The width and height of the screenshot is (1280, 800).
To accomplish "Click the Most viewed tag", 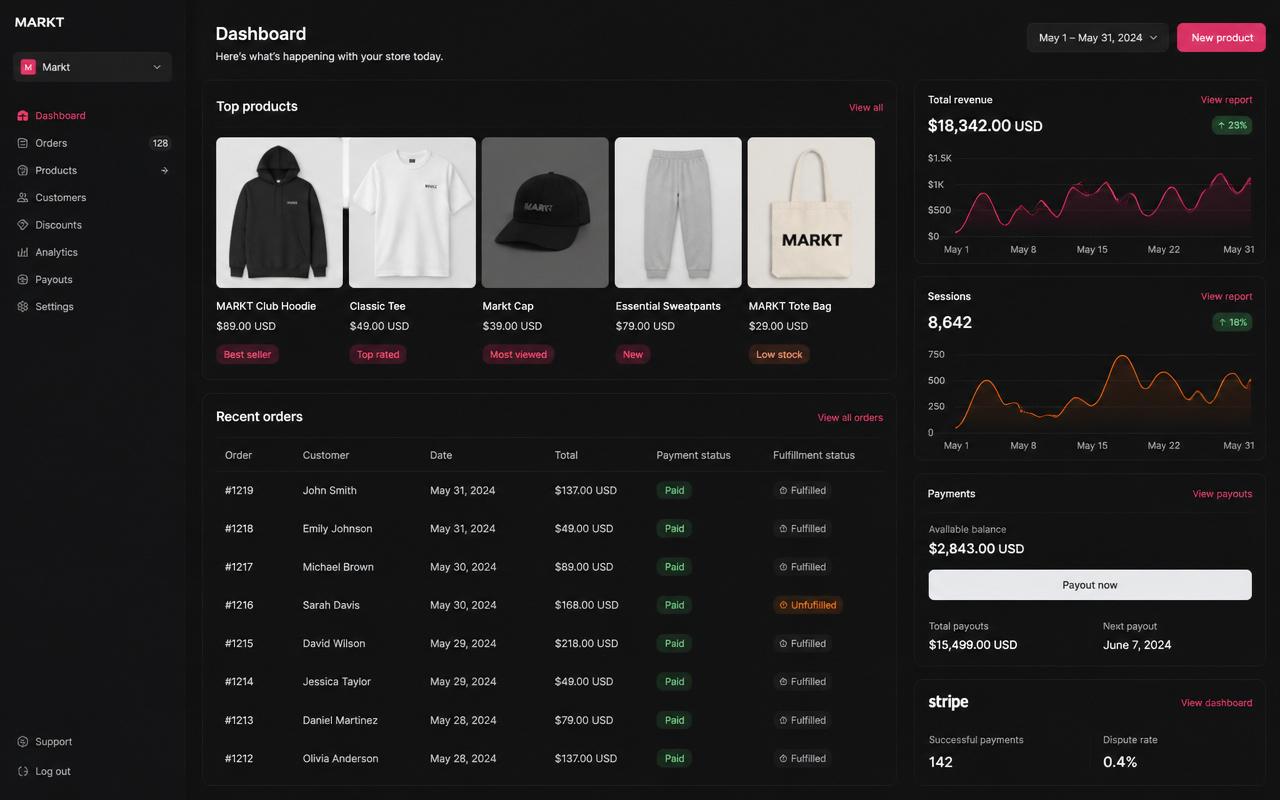I will 518,355.
